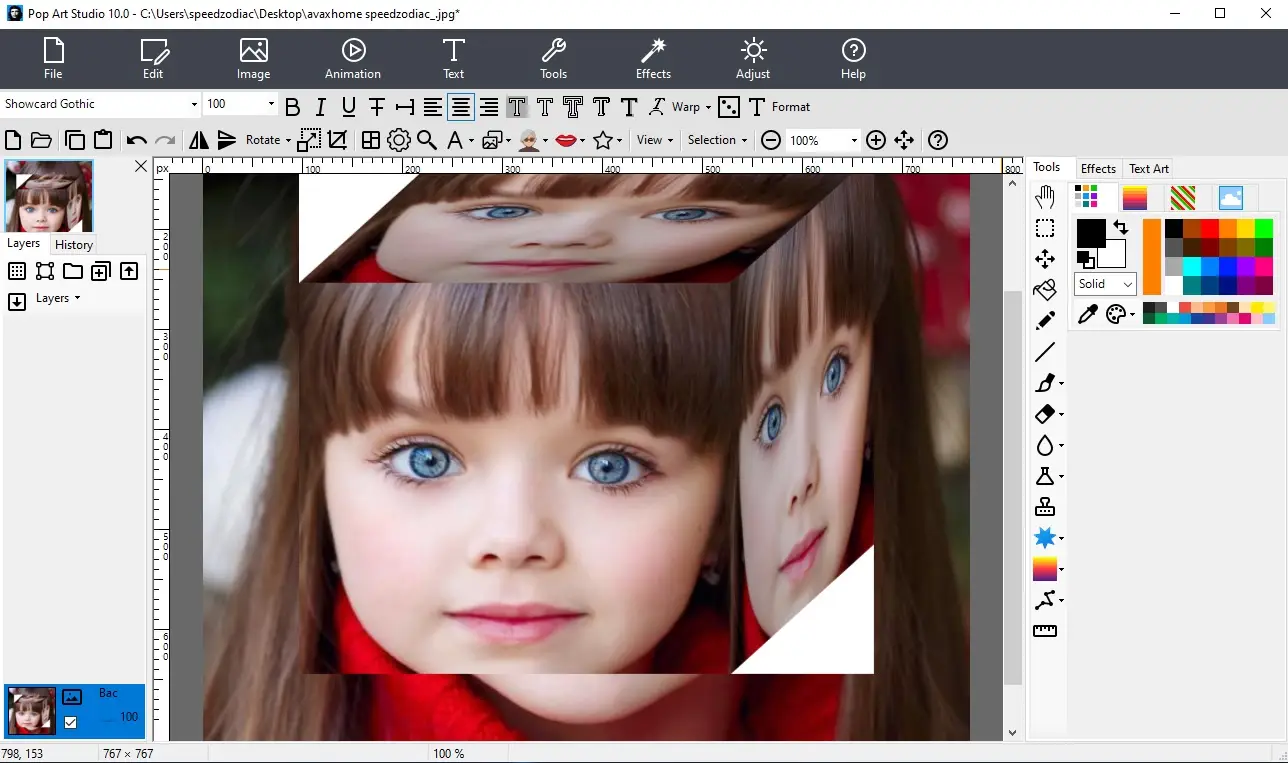Click the Open folder icon

pyautogui.click(x=41, y=140)
